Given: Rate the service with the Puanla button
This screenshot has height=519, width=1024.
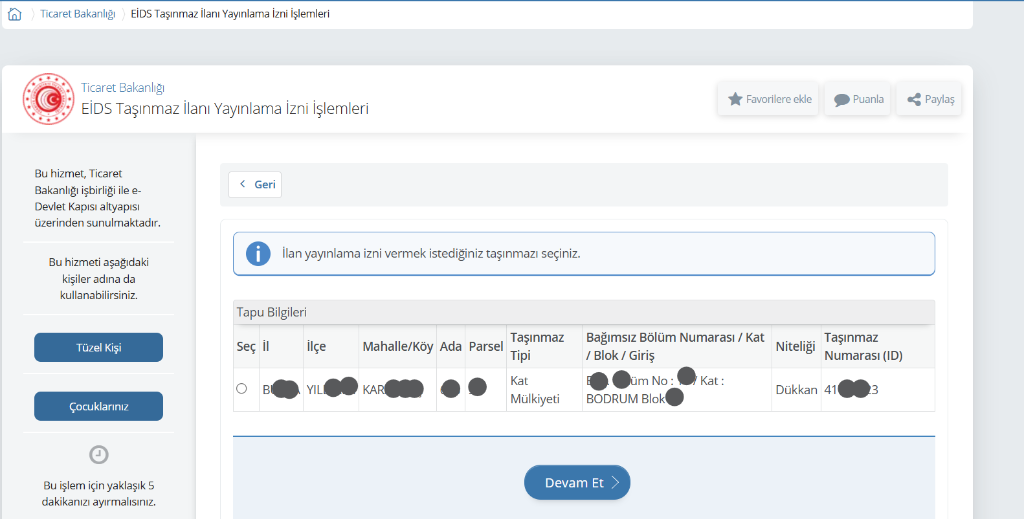Looking at the screenshot, I should 857,99.
